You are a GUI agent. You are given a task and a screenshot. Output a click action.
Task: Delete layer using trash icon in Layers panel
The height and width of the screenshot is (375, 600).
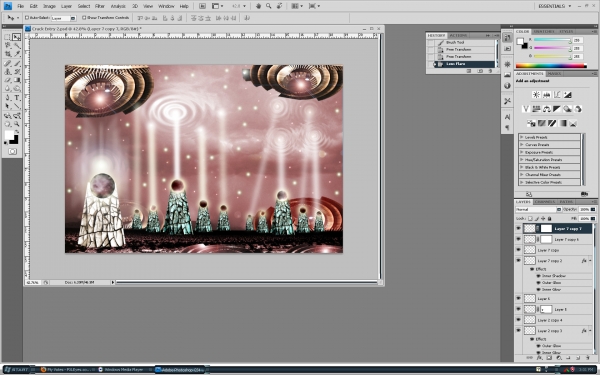coord(588,358)
